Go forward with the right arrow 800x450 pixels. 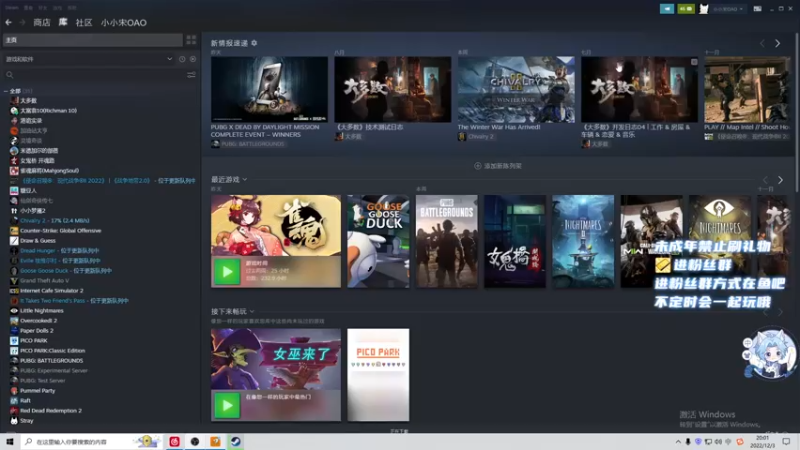coord(22,22)
